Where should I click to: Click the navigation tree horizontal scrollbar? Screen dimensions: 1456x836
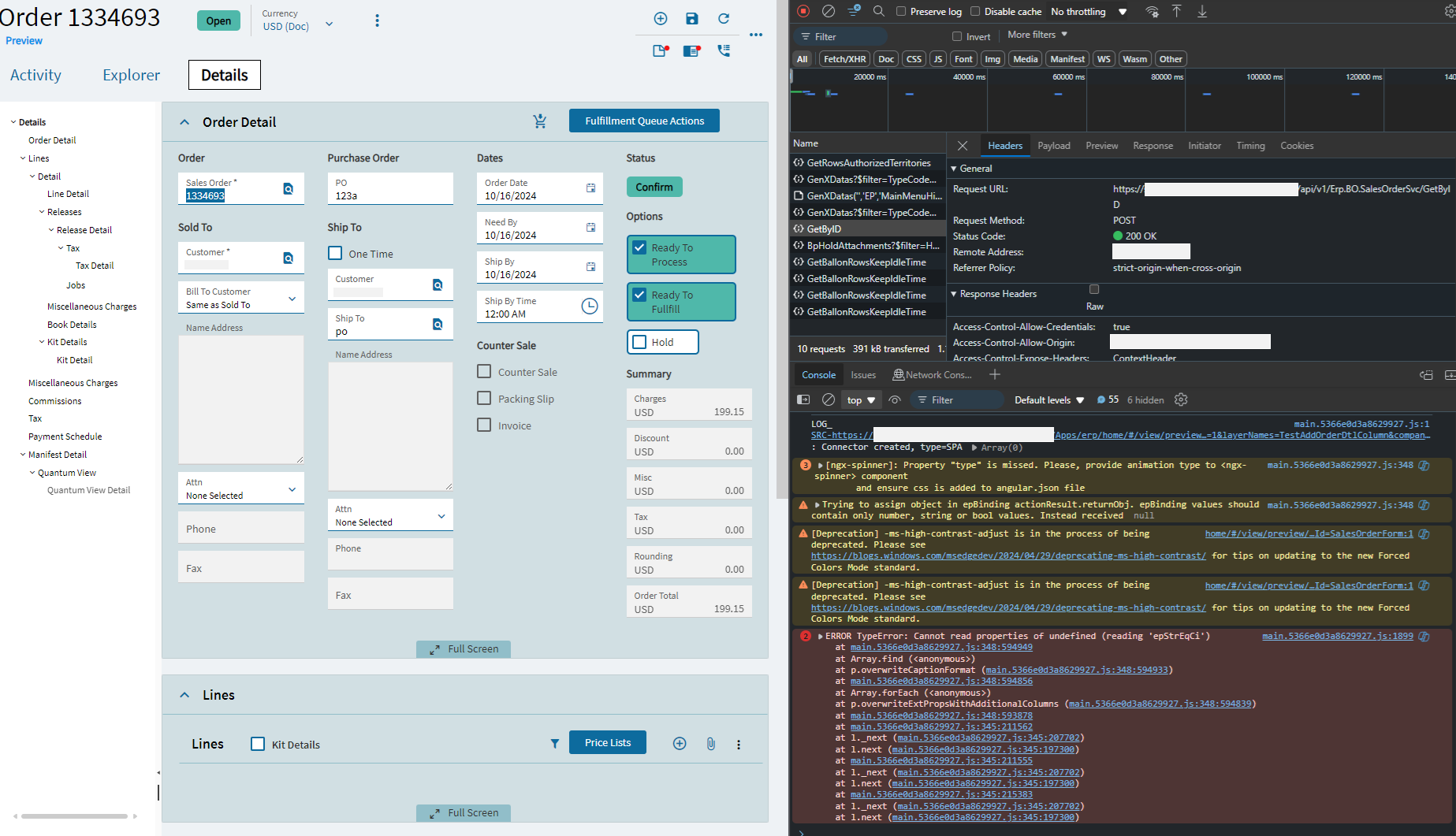75,816
